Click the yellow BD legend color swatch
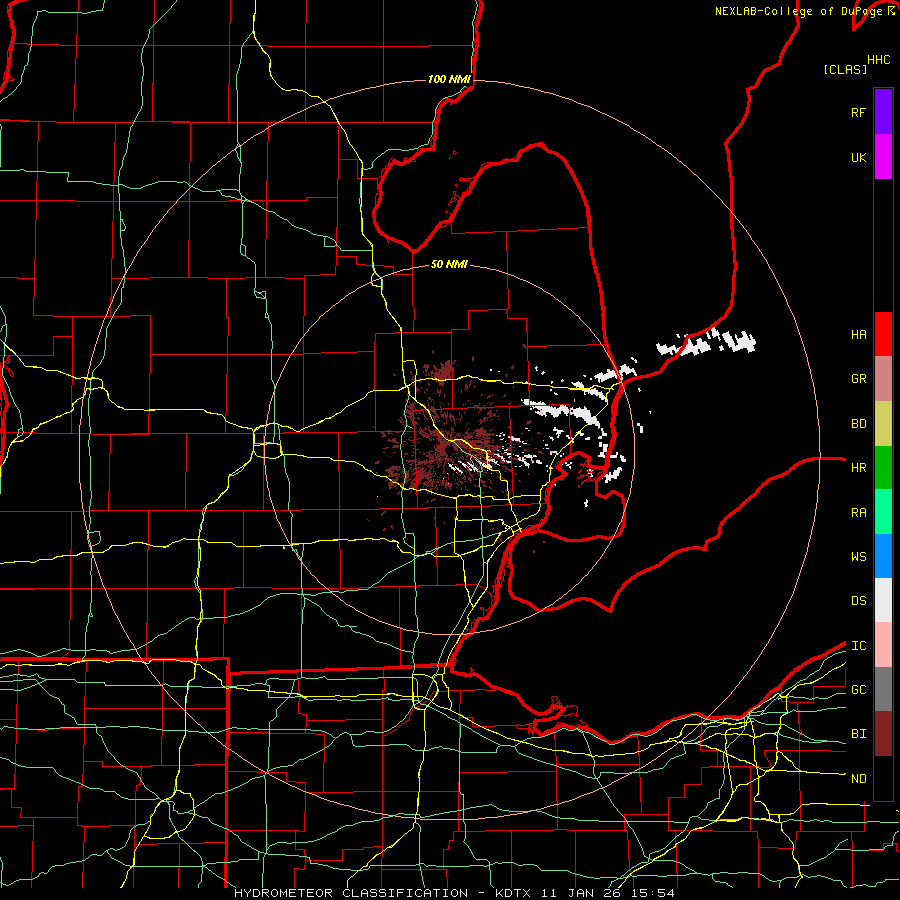The height and width of the screenshot is (900, 900). point(883,424)
